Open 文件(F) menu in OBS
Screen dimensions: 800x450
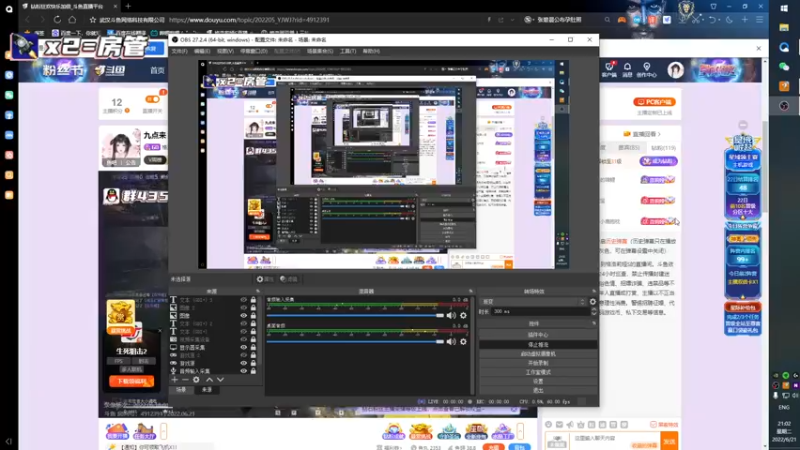tap(179, 51)
